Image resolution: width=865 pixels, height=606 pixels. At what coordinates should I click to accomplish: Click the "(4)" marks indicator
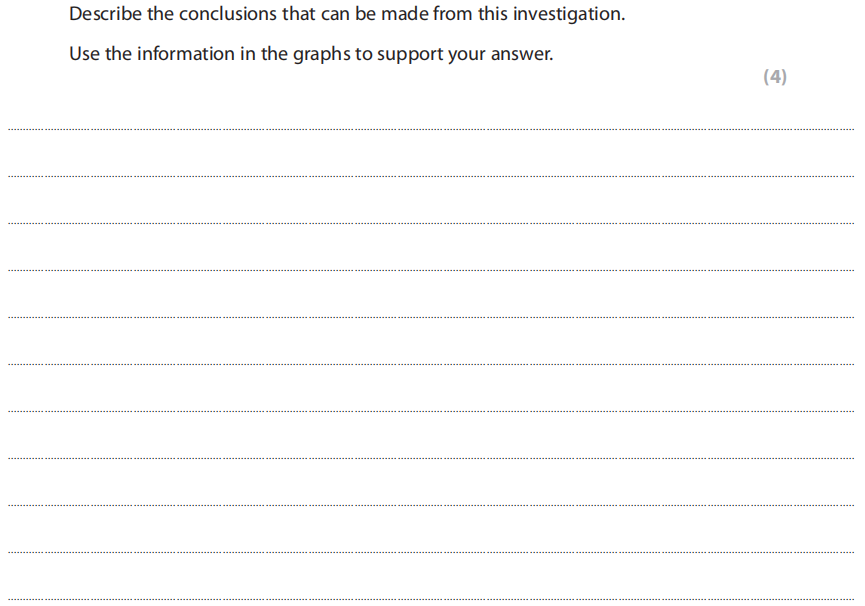(774, 77)
